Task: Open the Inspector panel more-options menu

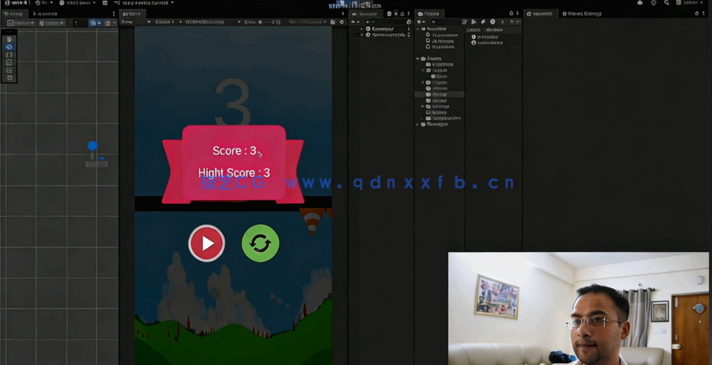Action: click(x=704, y=14)
